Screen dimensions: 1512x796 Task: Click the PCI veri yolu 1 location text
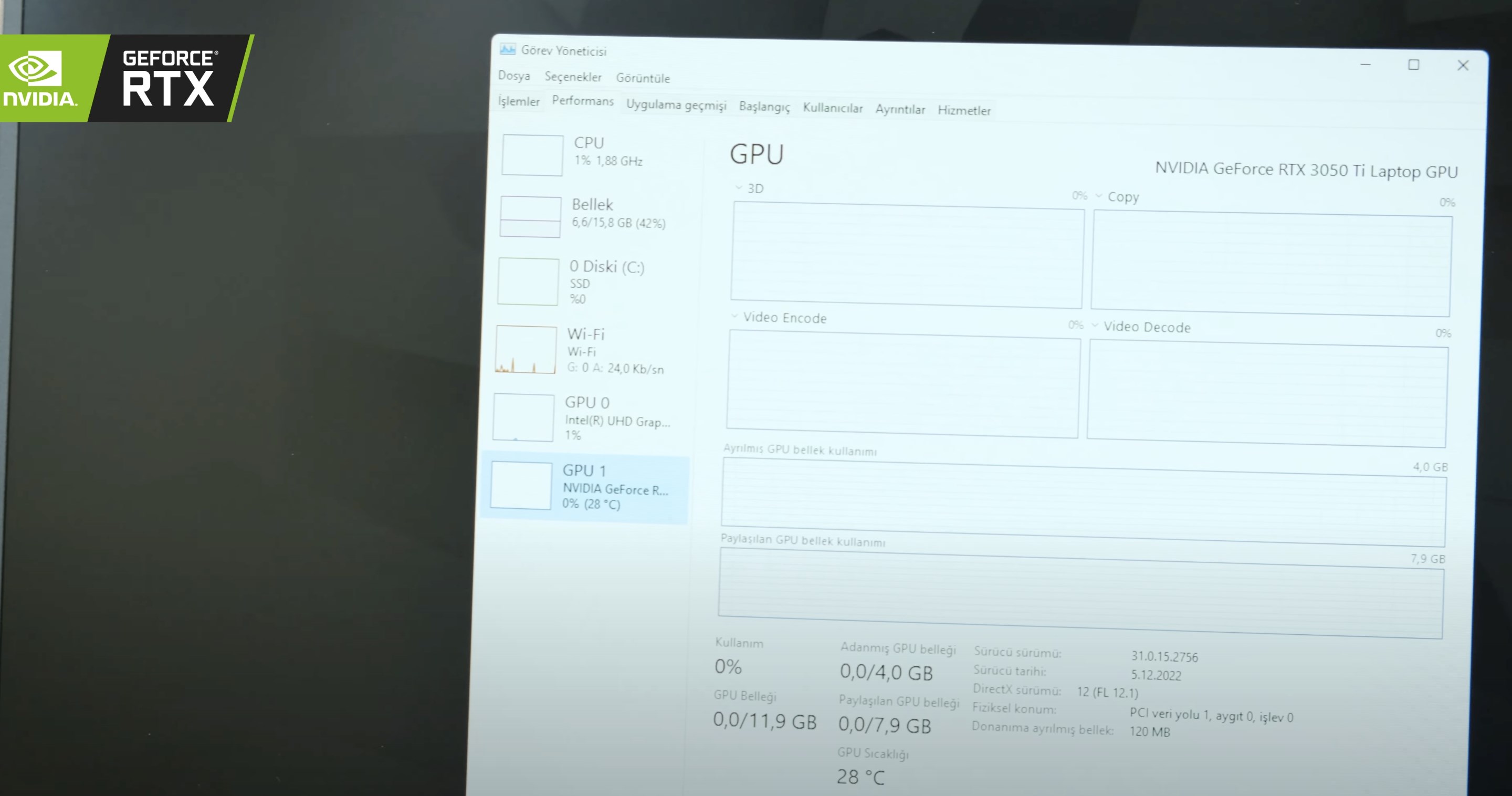pos(1212,716)
